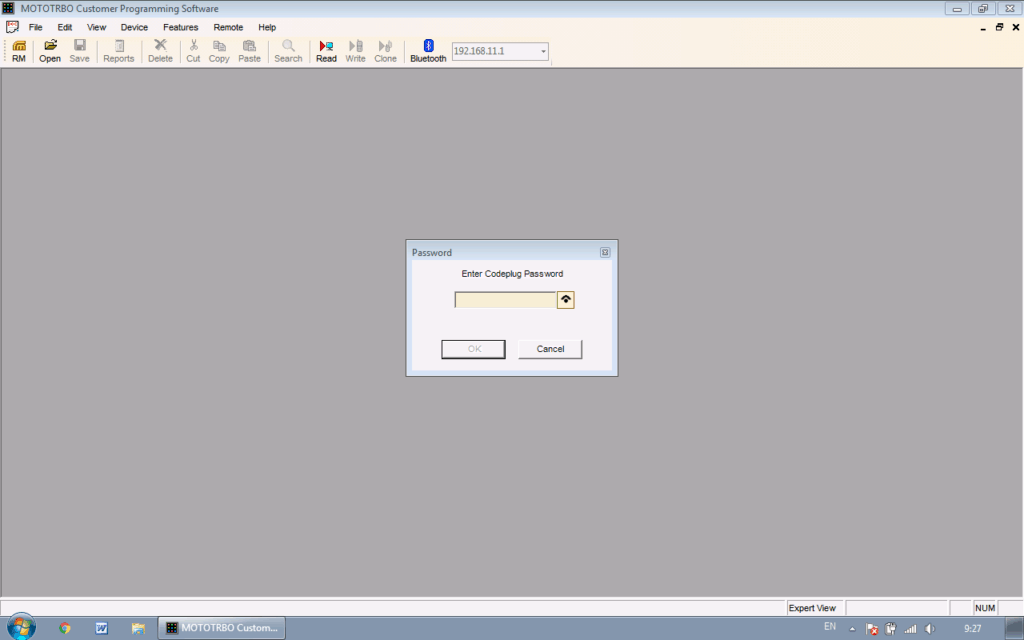
Task: Click the Bluetooth toolbar icon
Action: pos(428,51)
